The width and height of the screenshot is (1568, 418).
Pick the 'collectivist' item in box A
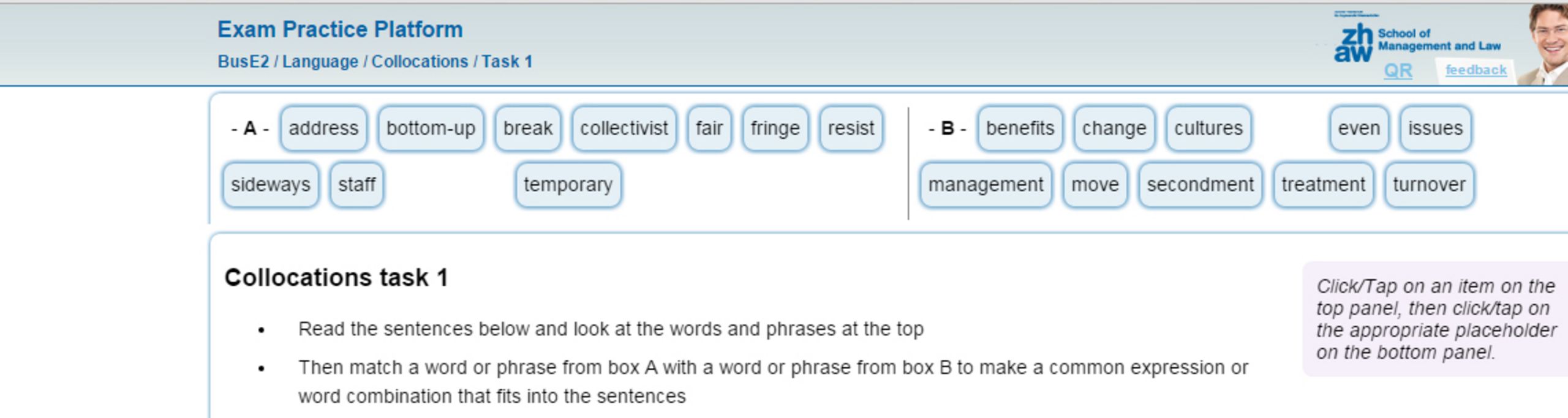[x=624, y=129]
